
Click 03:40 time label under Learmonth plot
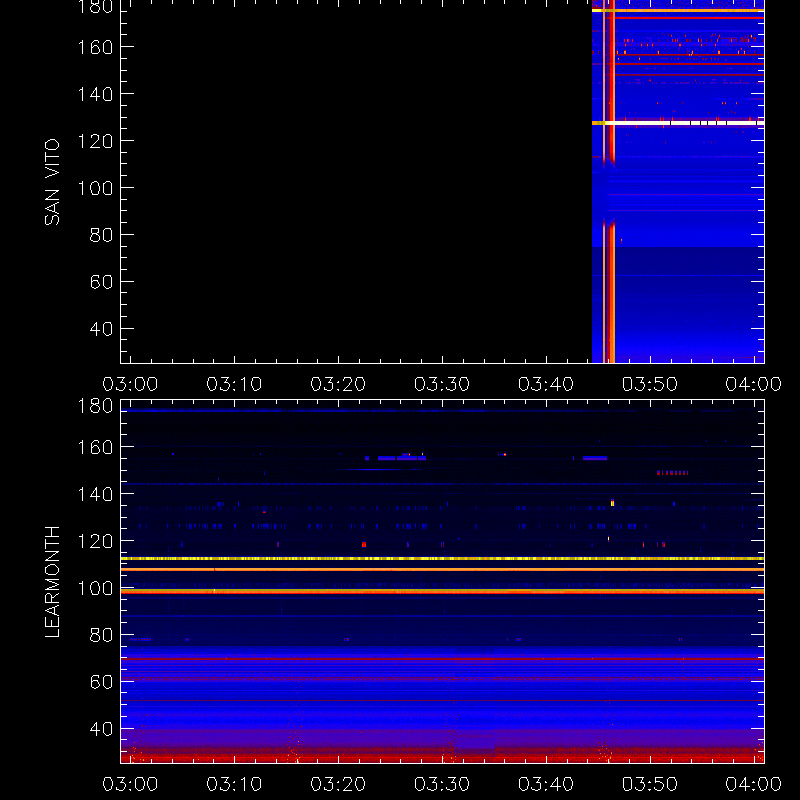click(x=546, y=784)
